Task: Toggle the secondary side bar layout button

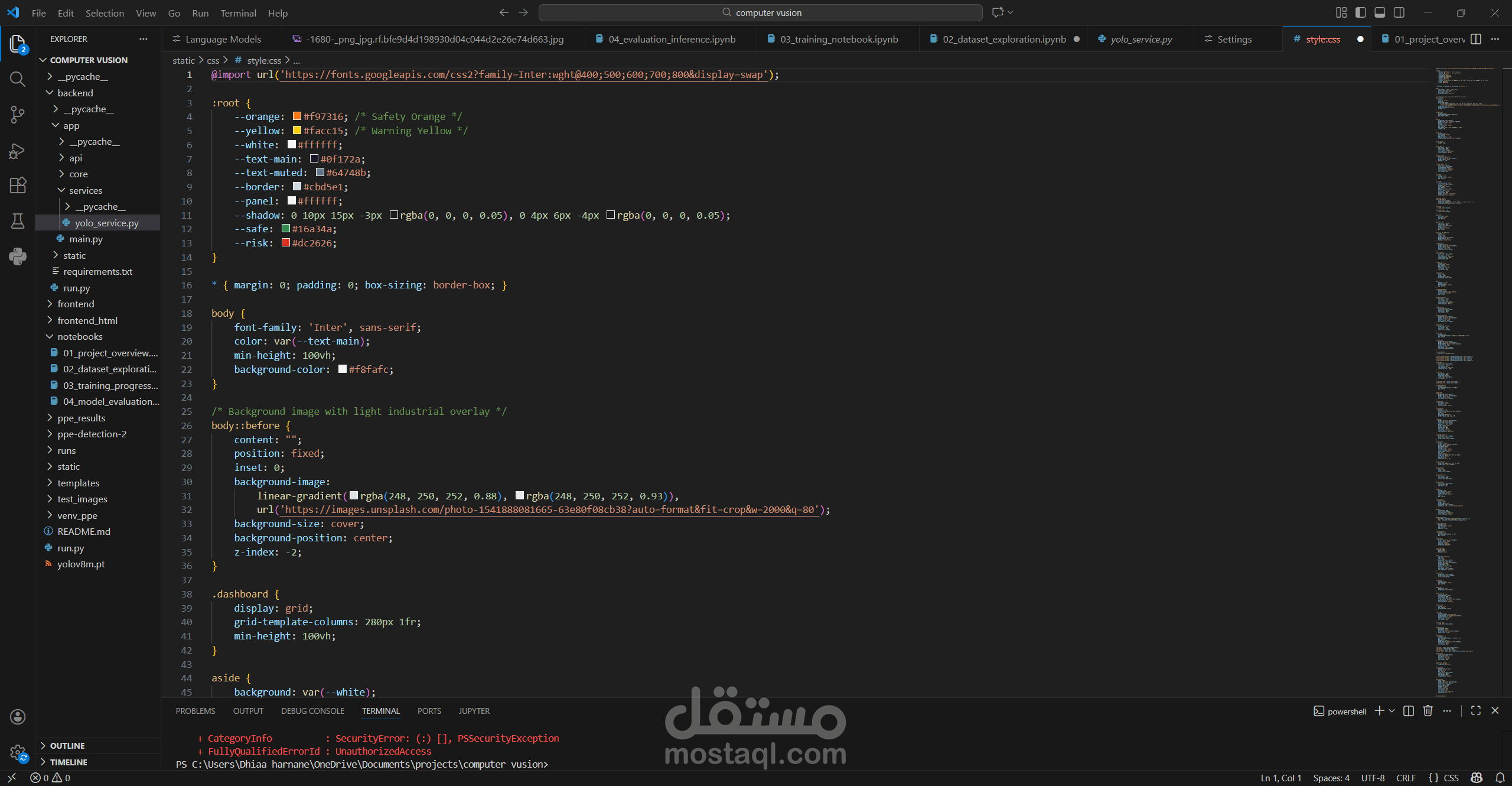Action: (x=1399, y=12)
